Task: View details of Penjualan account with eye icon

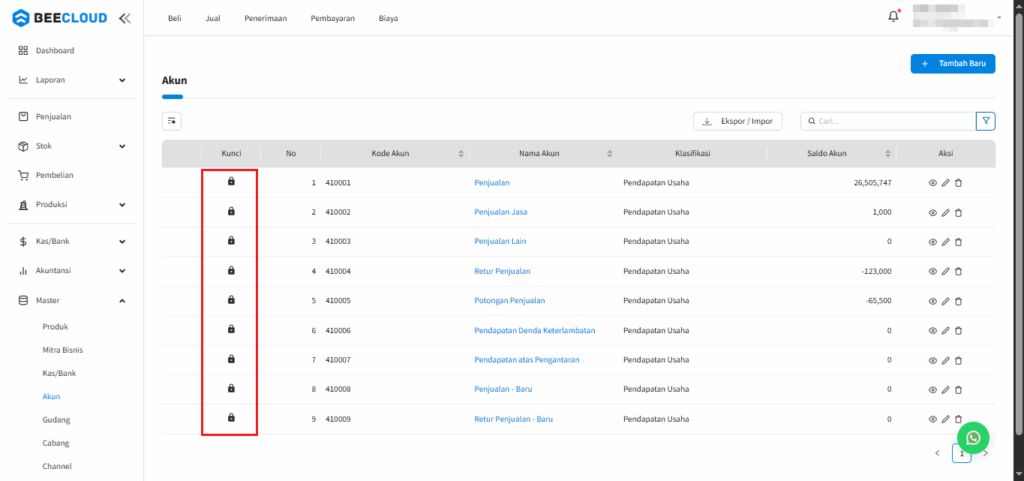Action: tap(933, 184)
